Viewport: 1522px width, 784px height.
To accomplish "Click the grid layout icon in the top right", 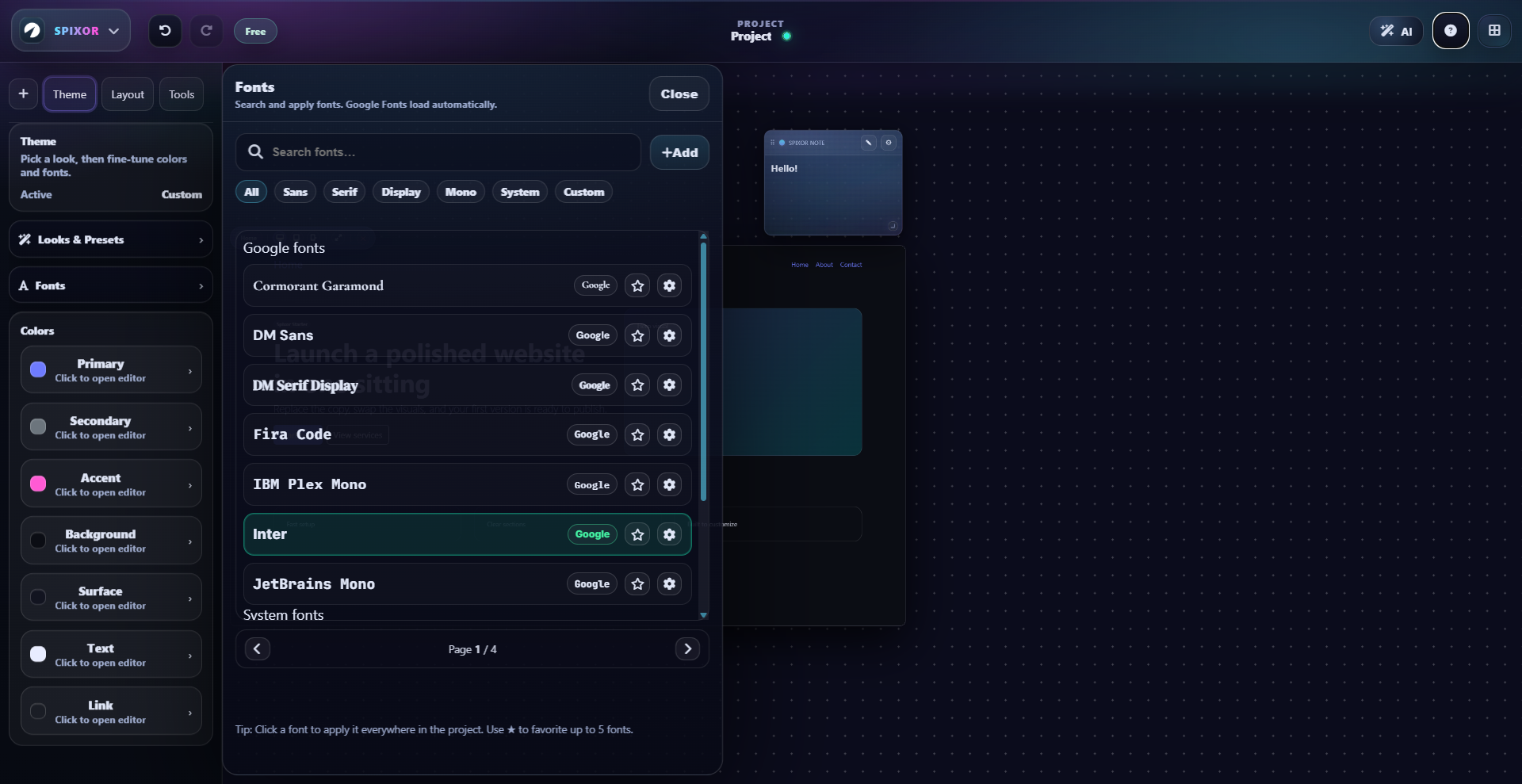I will pos(1495,30).
